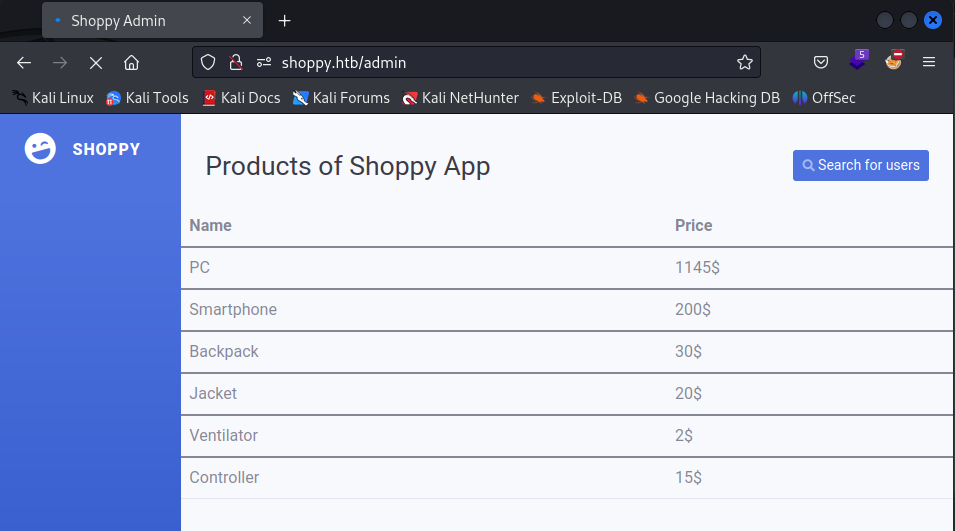Click the Shoppy smiley logo icon
This screenshot has width=955, height=531.
40,149
